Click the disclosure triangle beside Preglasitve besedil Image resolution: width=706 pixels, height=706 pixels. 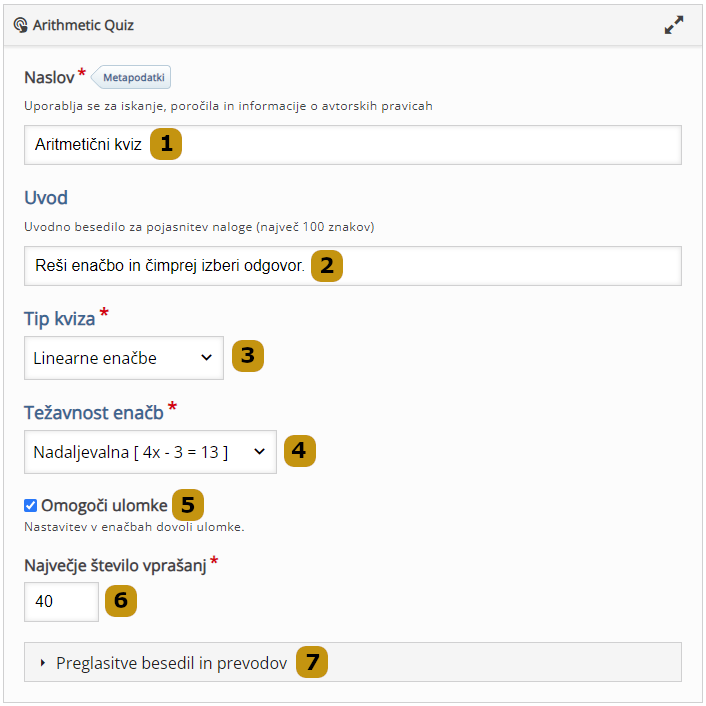[43, 662]
